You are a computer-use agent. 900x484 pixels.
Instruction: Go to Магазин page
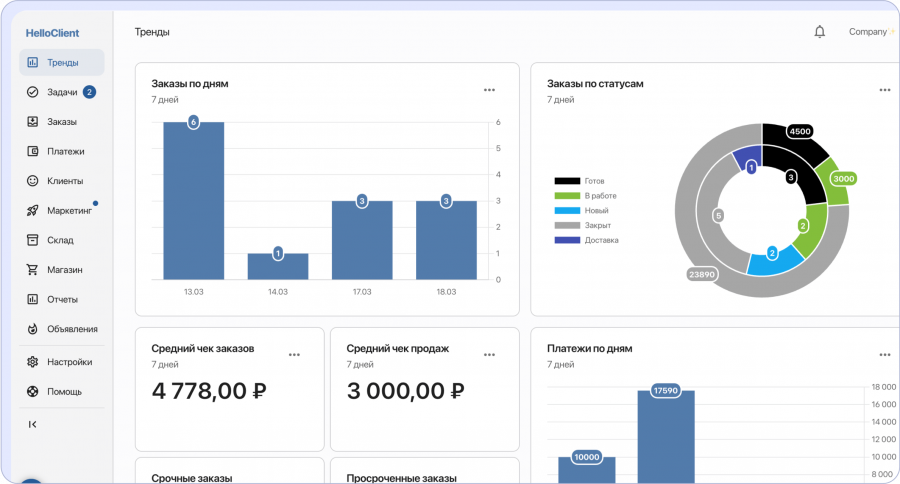[x=62, y=270]
